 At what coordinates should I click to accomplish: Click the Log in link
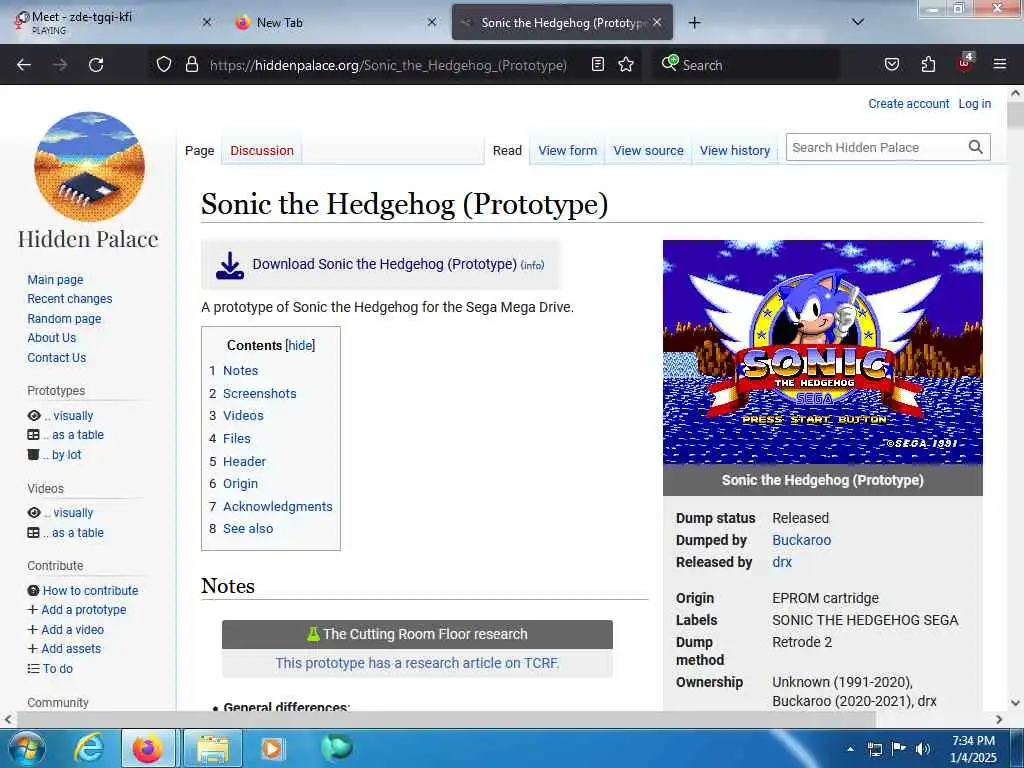click(974, 104)
